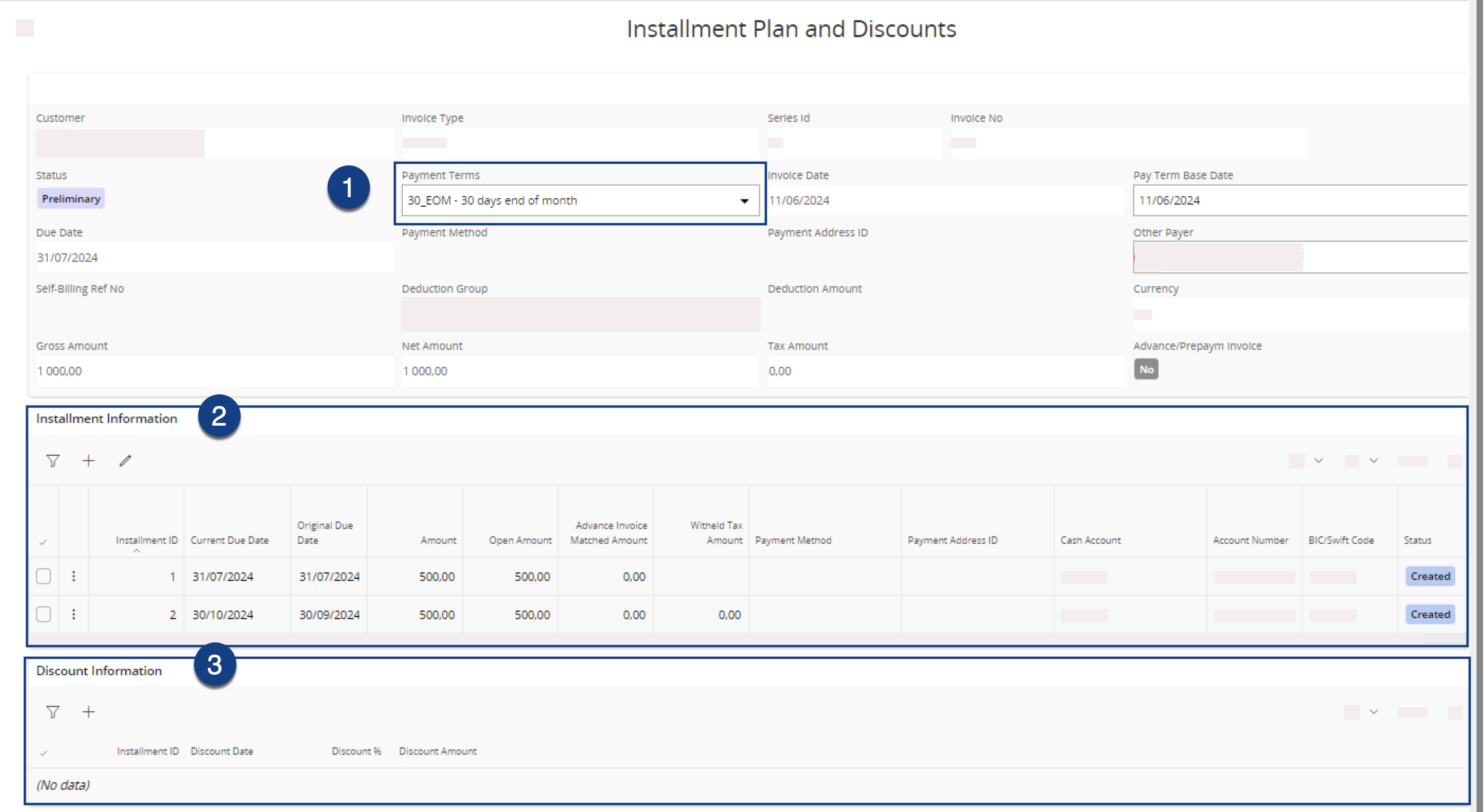Open row actions menu for installment 2

pyautogui.click(x=73, y=614)
